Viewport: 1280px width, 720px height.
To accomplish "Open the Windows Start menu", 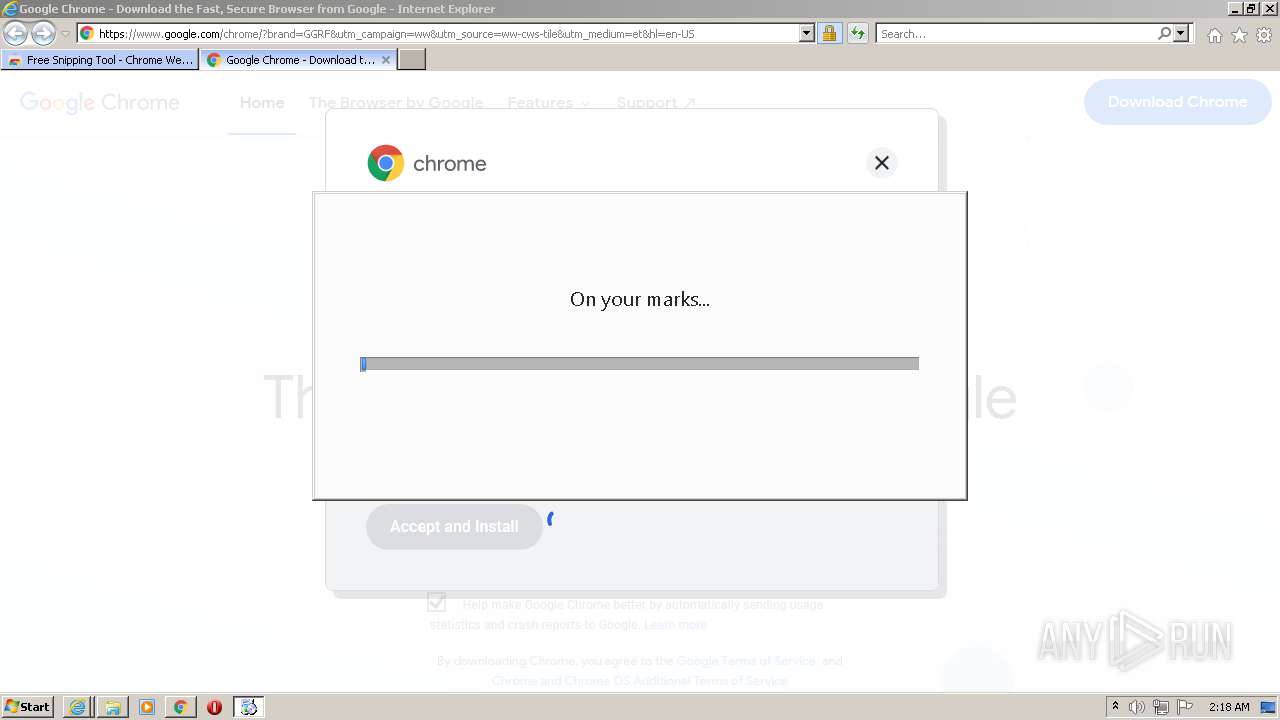I will click(x=28, y=707).
